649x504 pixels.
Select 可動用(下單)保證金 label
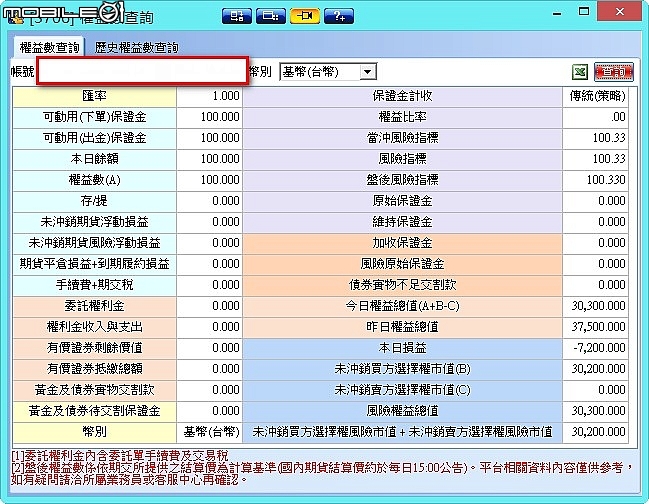(95, 117)
